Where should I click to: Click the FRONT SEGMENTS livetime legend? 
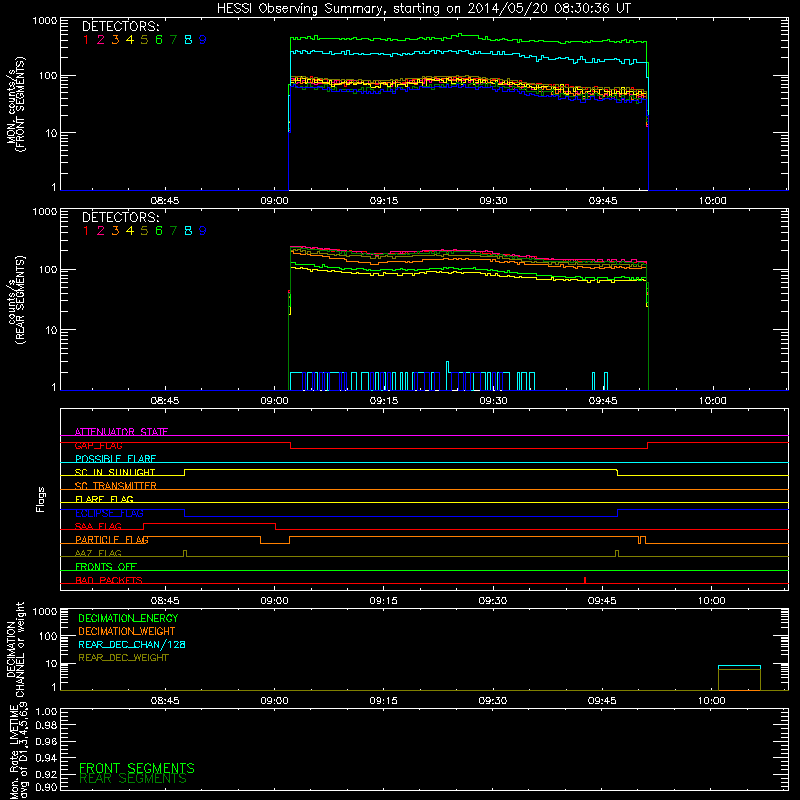tap(137, 768)
